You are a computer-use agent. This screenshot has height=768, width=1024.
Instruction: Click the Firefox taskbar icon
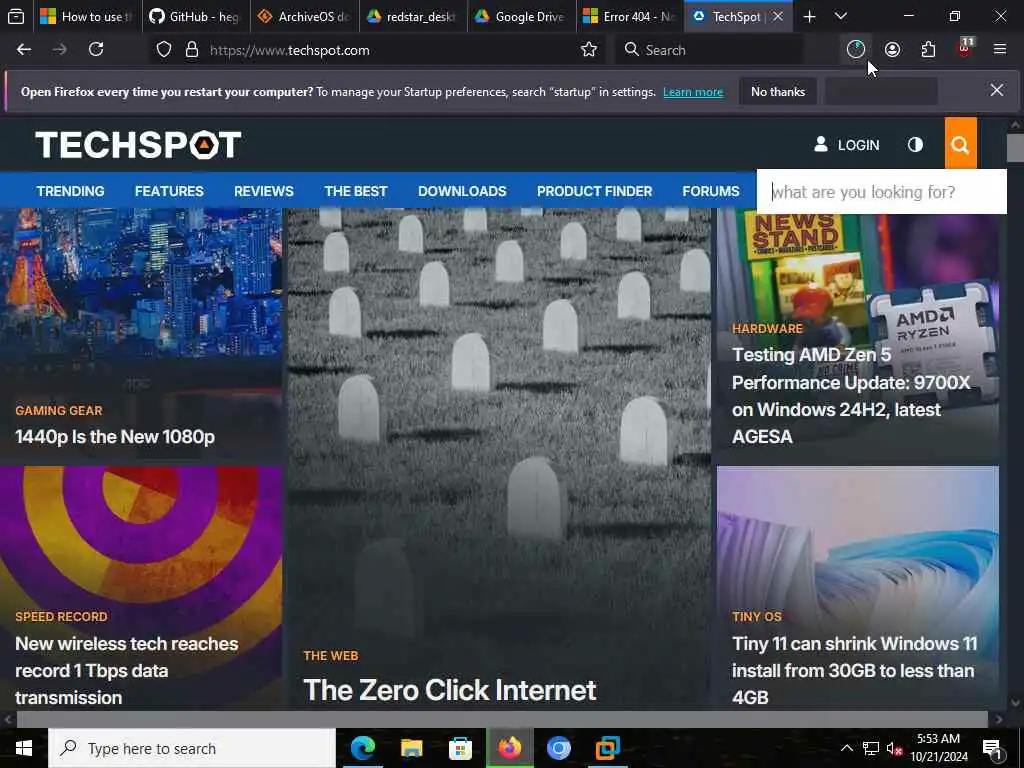[x=509, y=748]
